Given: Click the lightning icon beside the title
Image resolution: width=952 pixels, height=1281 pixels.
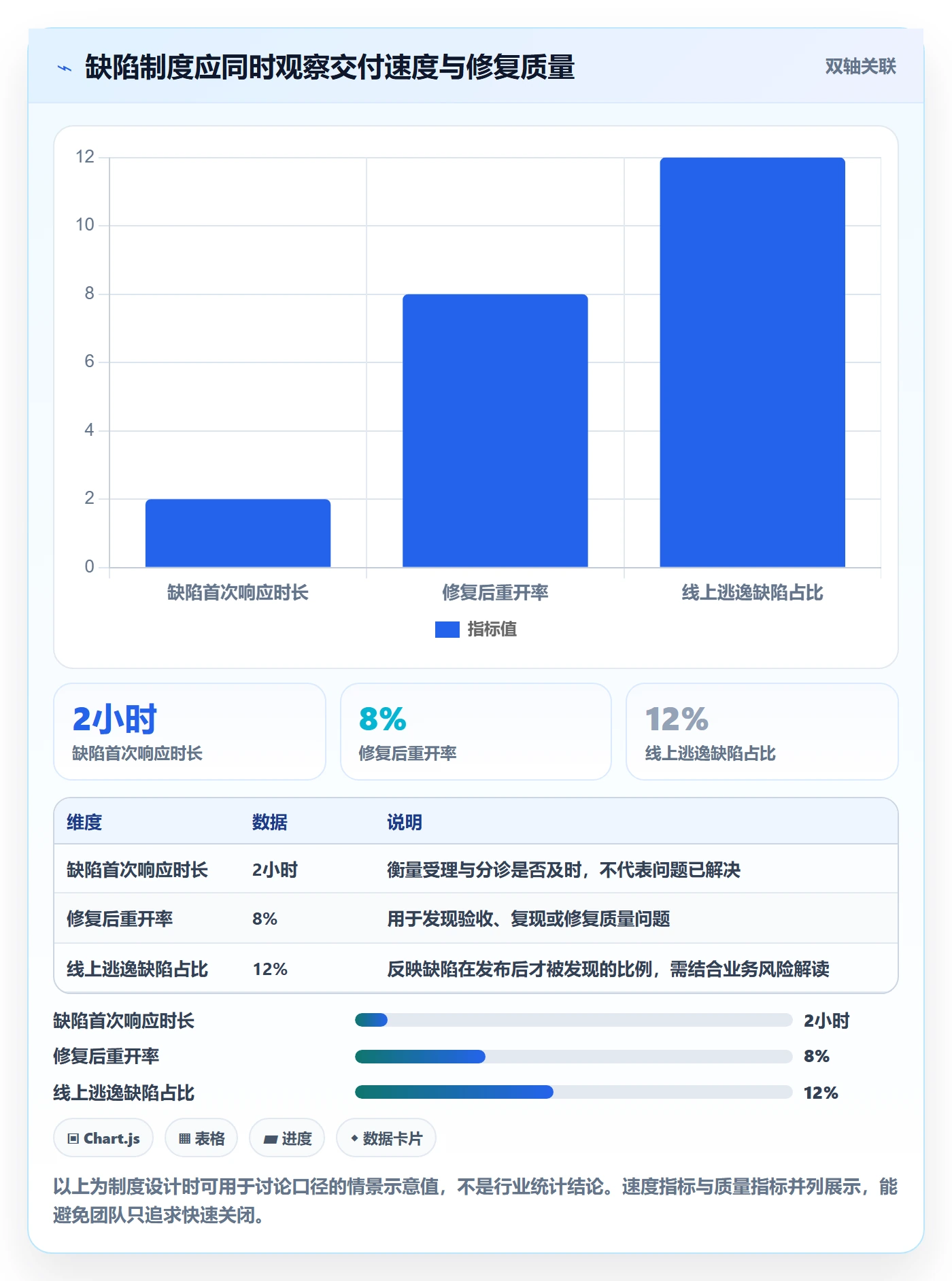Looking at the screenshot, I should click(x=65, y=68).
